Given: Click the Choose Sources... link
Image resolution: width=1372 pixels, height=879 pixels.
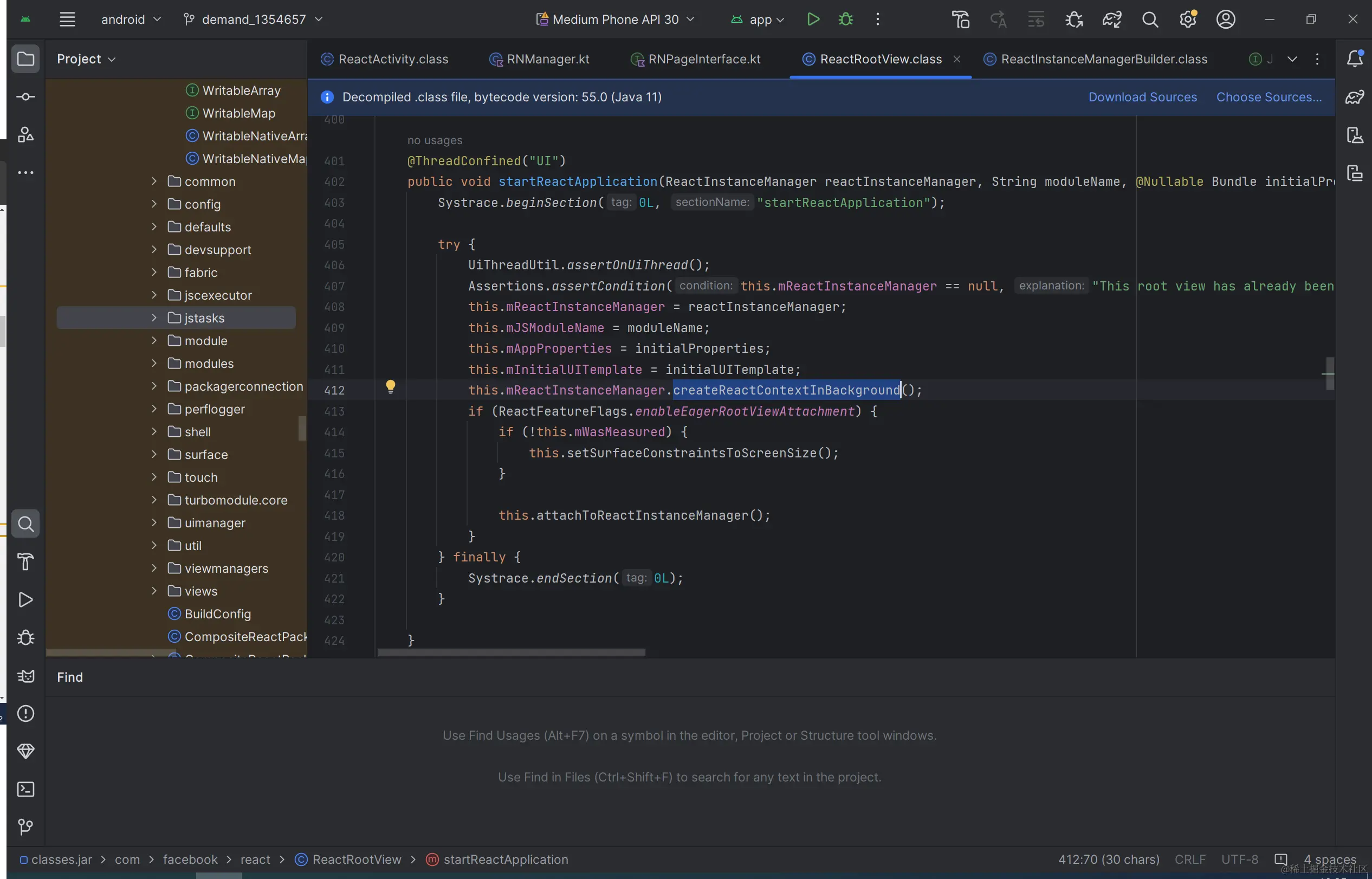Looking at the screenshot, I should point(1268,97).
